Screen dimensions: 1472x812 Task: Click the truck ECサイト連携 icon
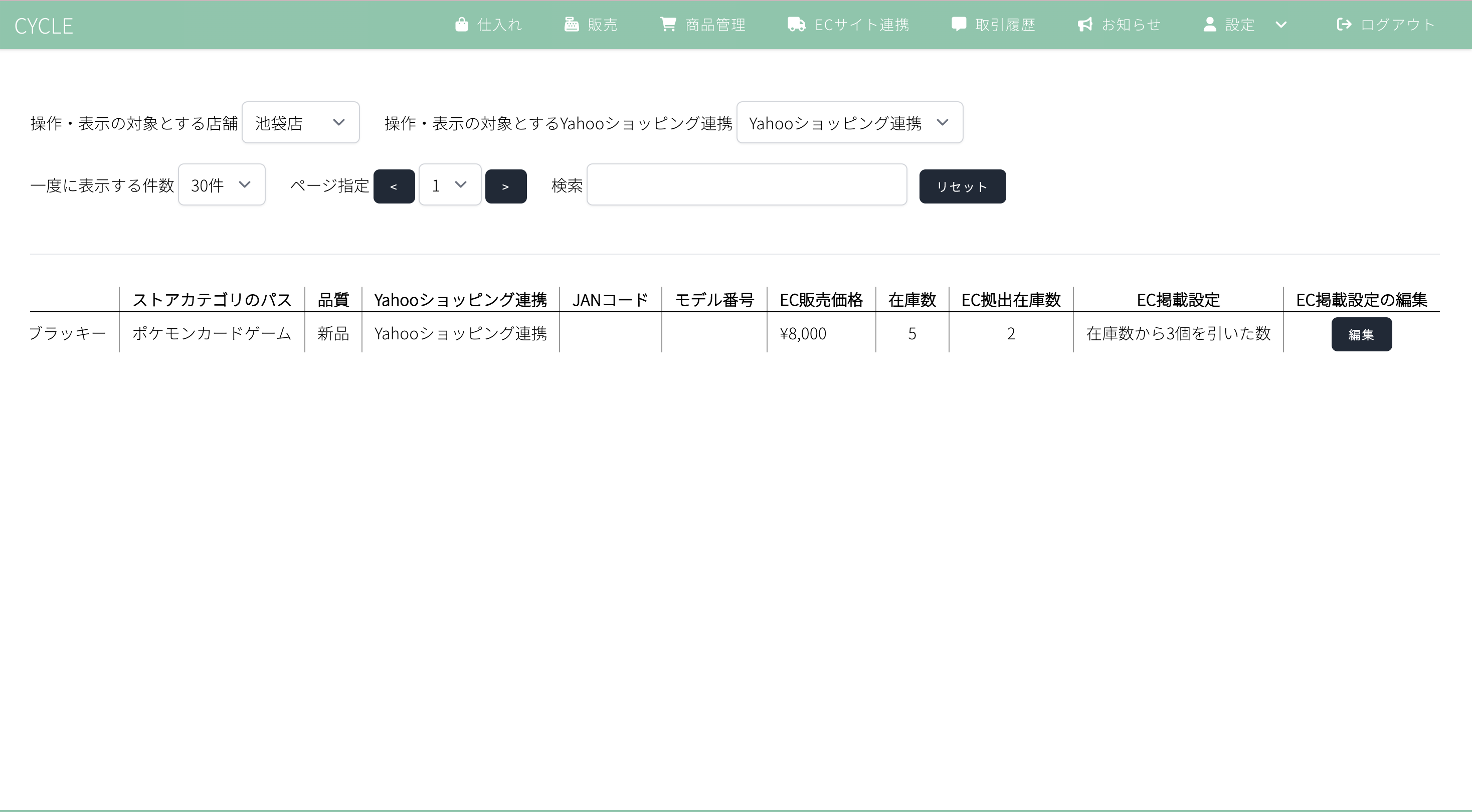797,25
